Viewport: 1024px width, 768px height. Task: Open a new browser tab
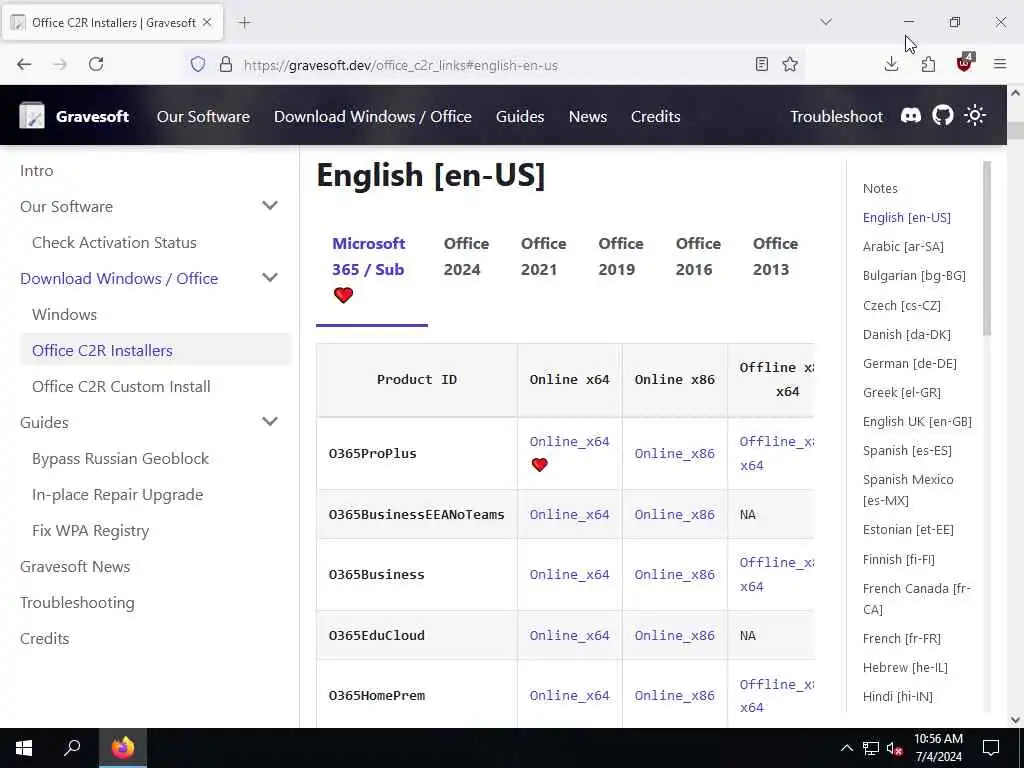coord(244,23)
